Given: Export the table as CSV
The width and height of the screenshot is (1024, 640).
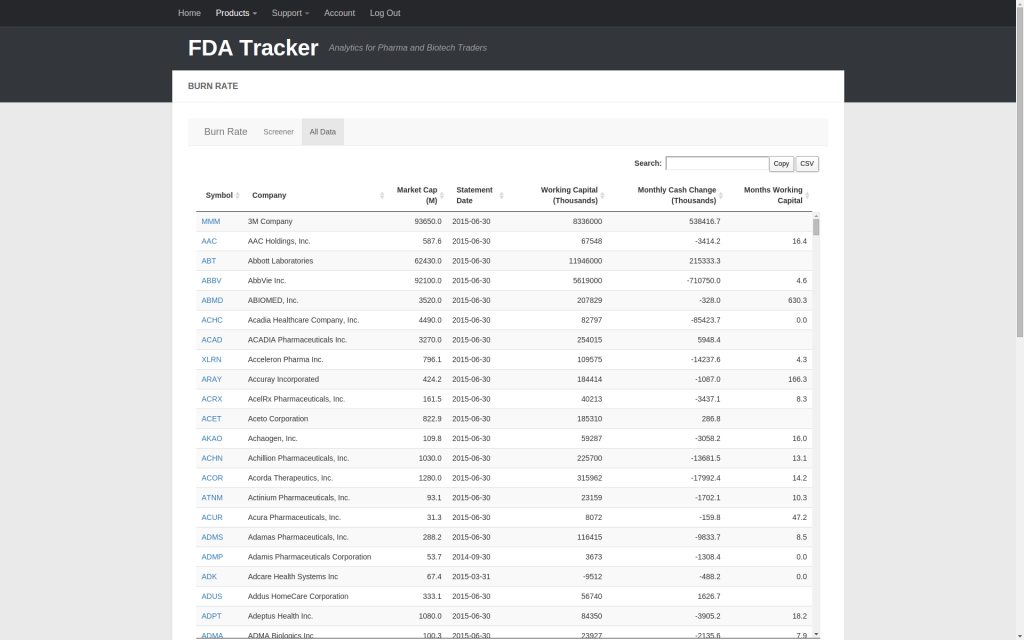Looking at the screenshot, I should tap(807, 164).
